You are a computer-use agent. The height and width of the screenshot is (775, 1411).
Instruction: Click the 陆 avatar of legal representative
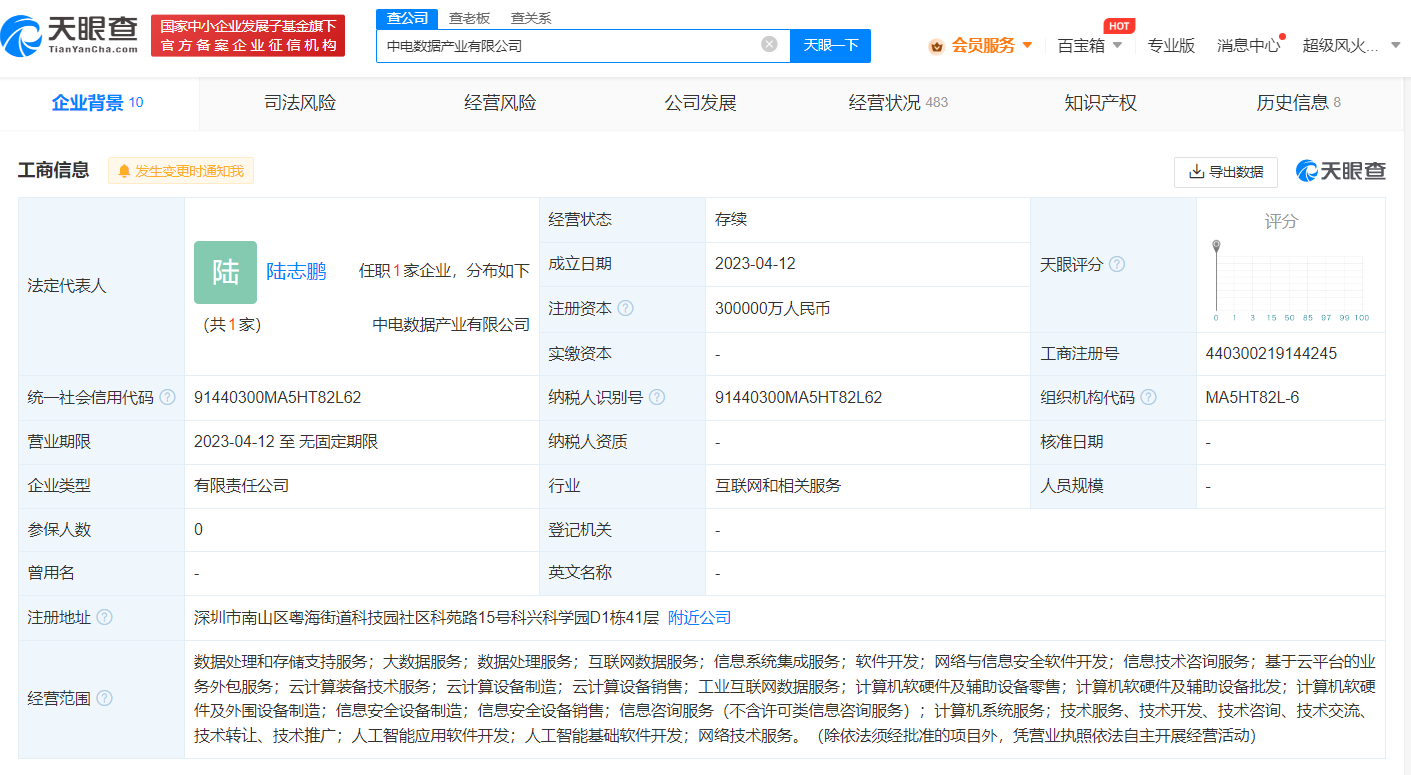tap(225, 272)
